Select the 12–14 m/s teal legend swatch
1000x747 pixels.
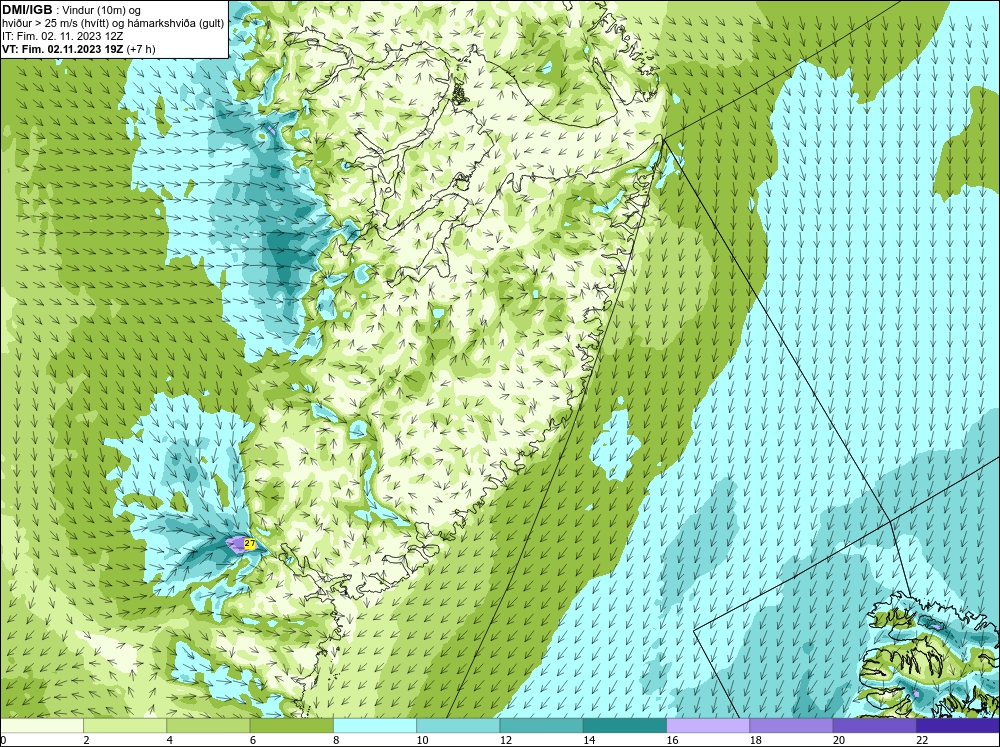coord(541,726)
